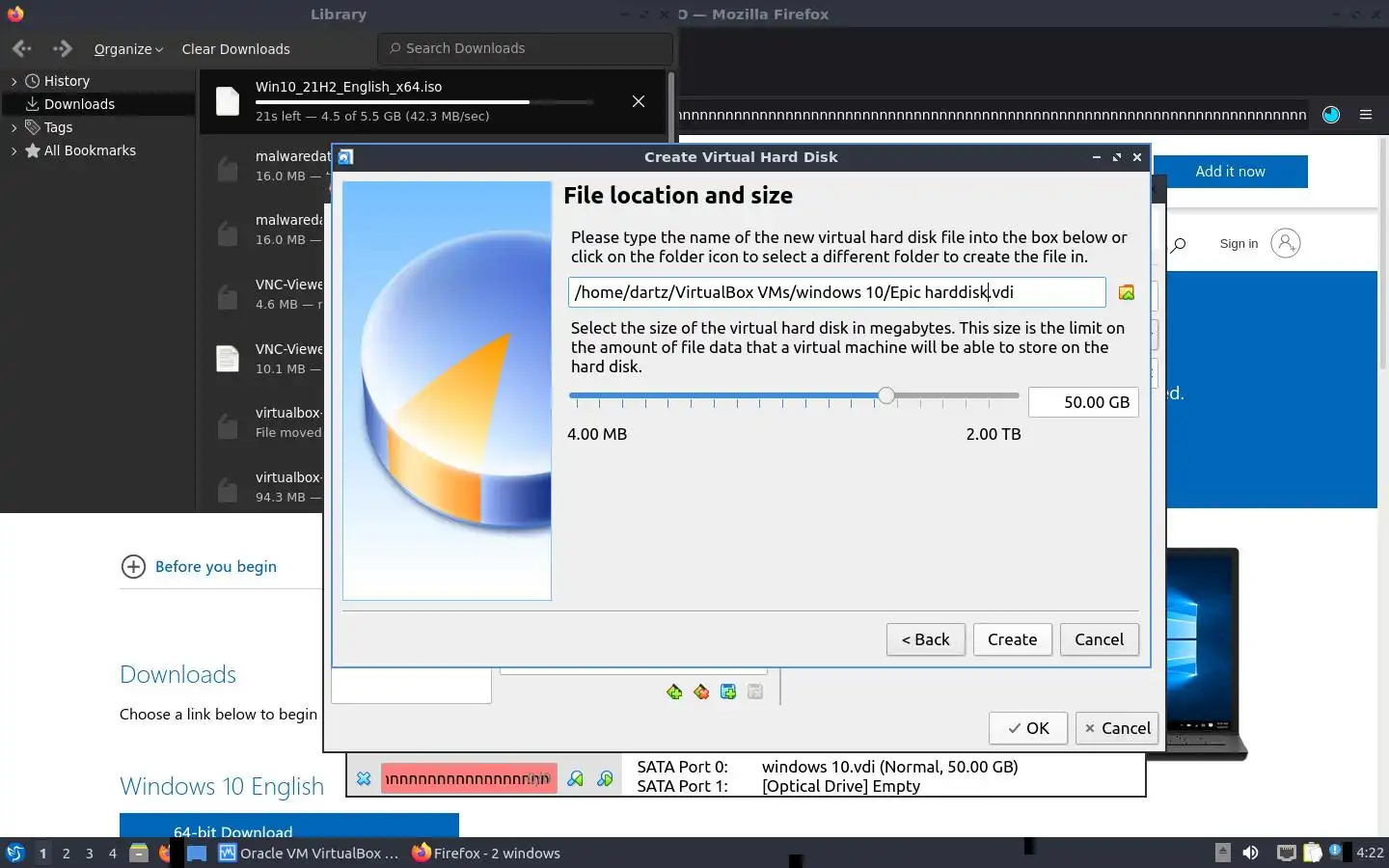Viewport: 1389px width, 868px height.
Task: Click Remove Controller icon in storage toolbar
Action: click(701, 692)
